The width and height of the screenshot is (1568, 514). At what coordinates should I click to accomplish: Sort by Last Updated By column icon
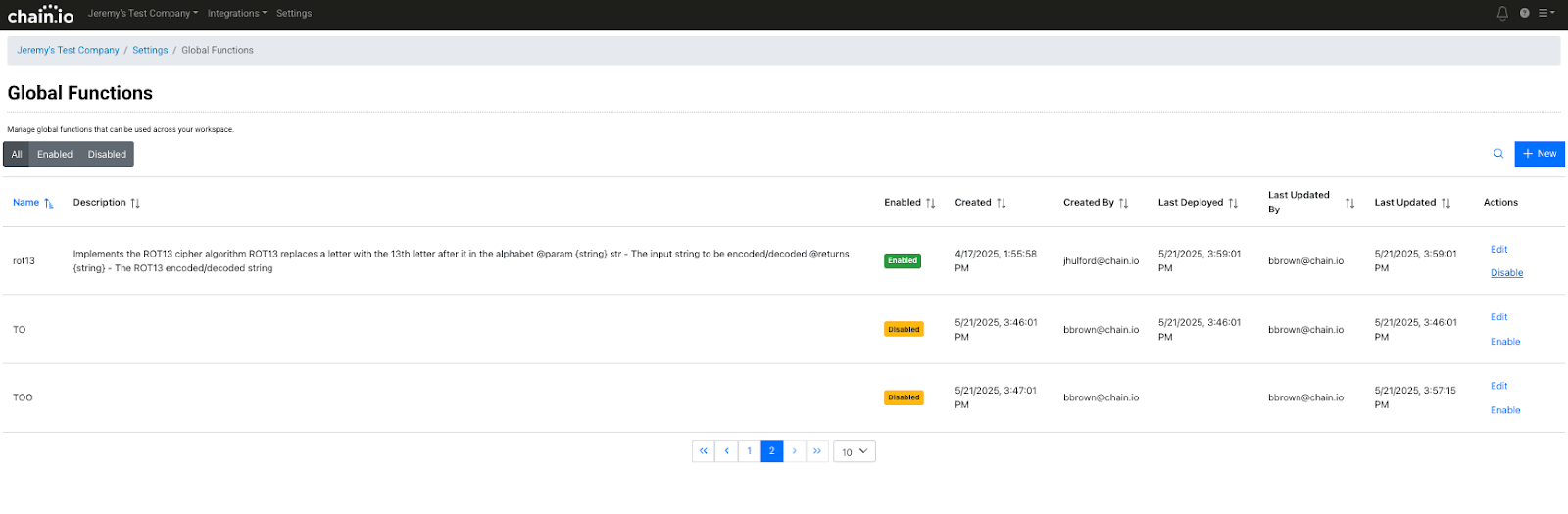pyautogui.click(x=1350, y=203)
